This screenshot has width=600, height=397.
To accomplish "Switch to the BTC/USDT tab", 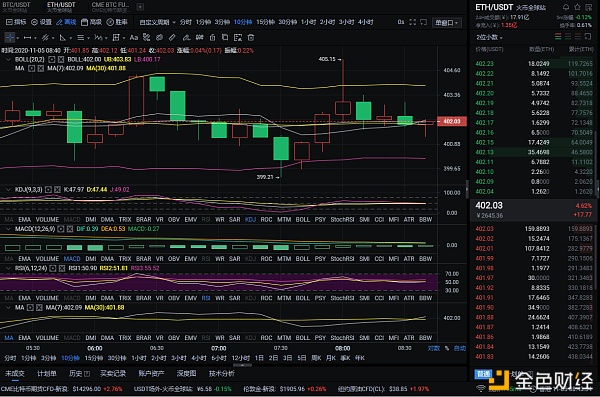I will pyautogui.click(x=16, y=7).
